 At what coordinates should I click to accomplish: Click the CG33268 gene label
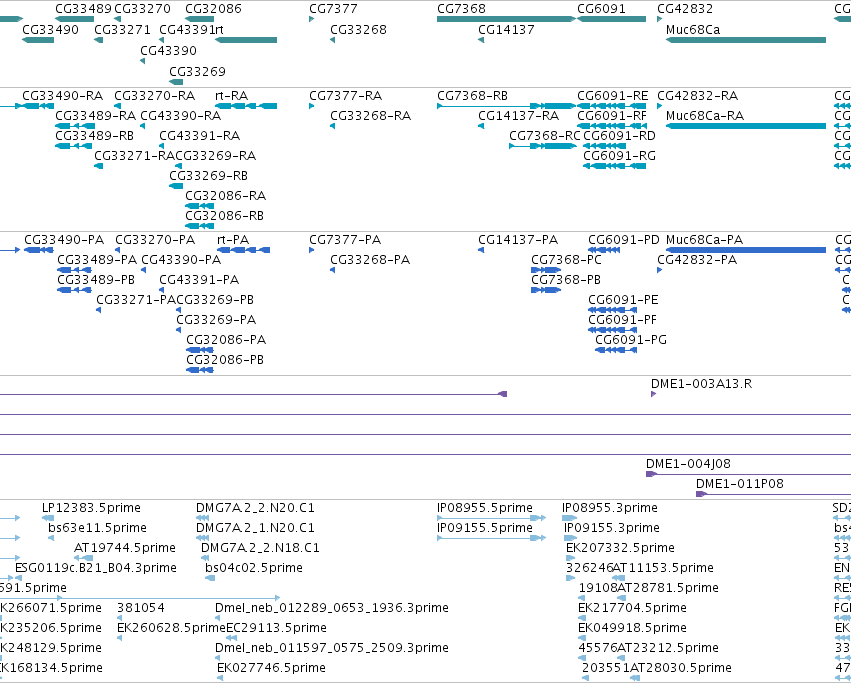pyautogui.click(x=358, y=29)
